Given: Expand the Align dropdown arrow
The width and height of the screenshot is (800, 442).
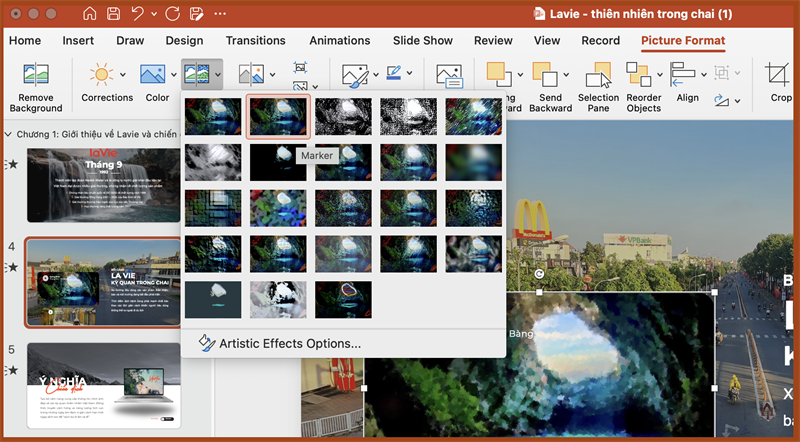Looking at the screenshot, I should tap(704, 73).
